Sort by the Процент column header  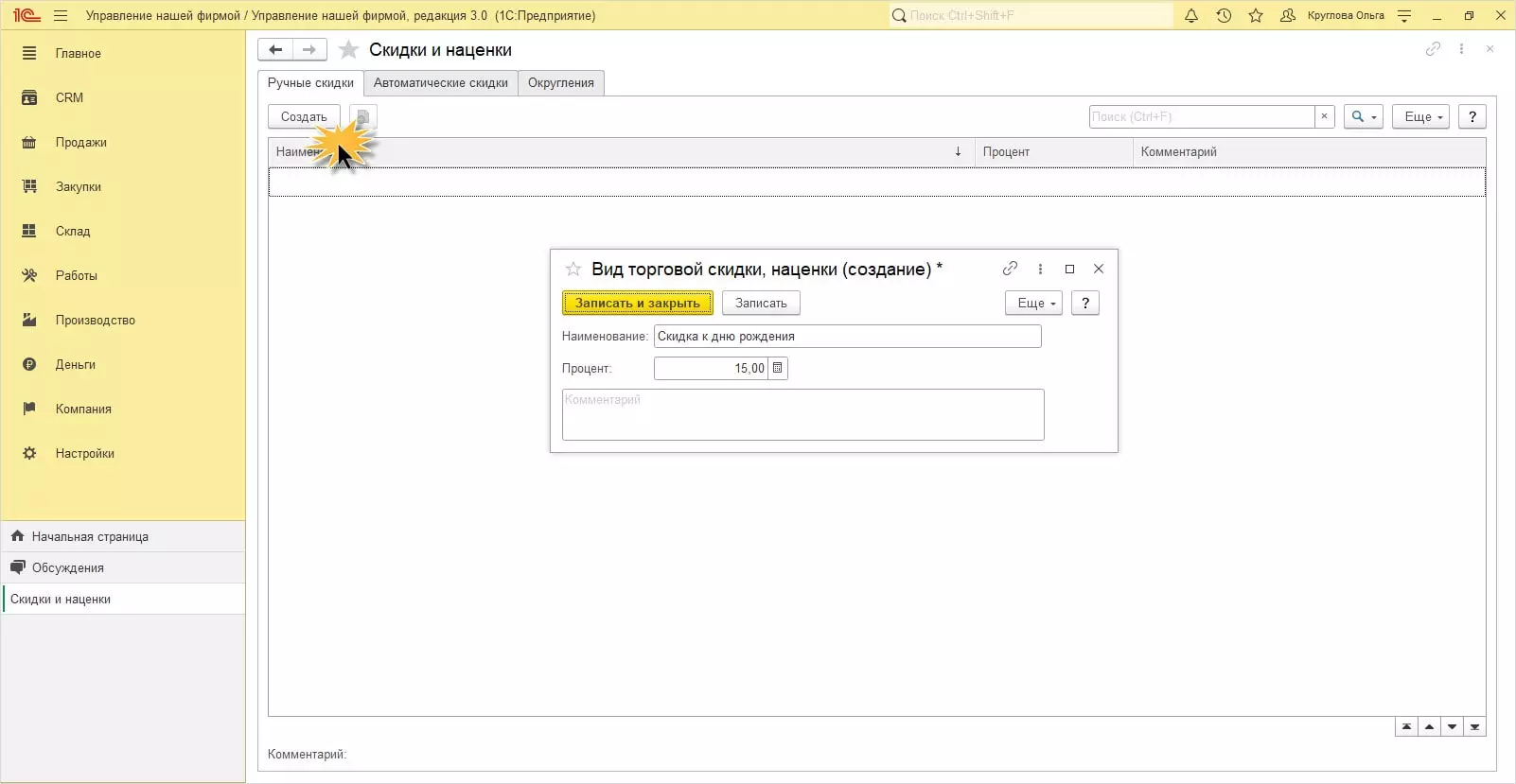click(1054, 151)
